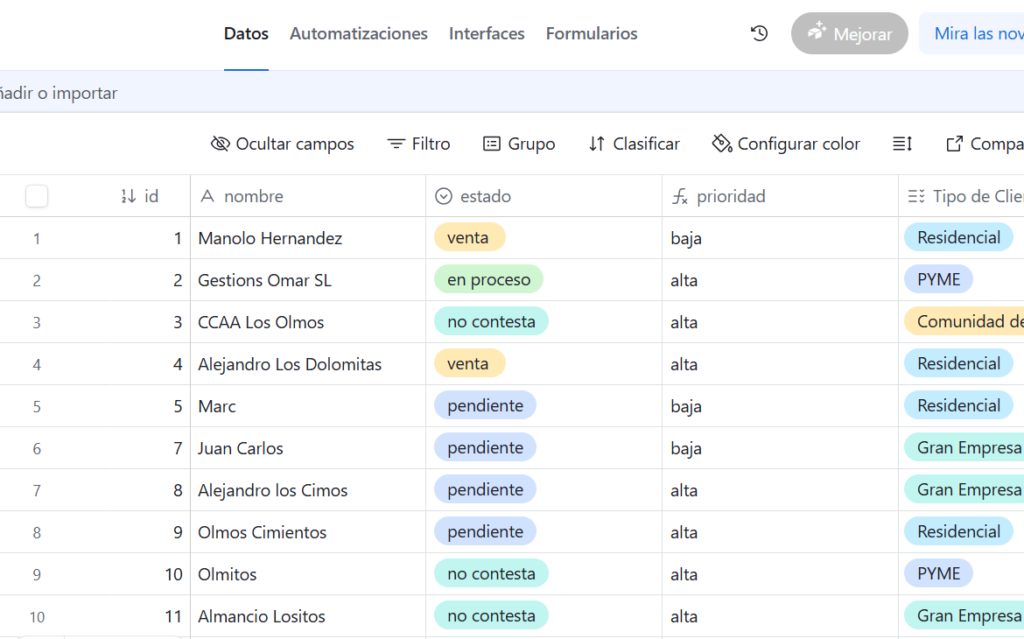
Task: Open the Clasificar sort option
Action: tap(634, 144)
